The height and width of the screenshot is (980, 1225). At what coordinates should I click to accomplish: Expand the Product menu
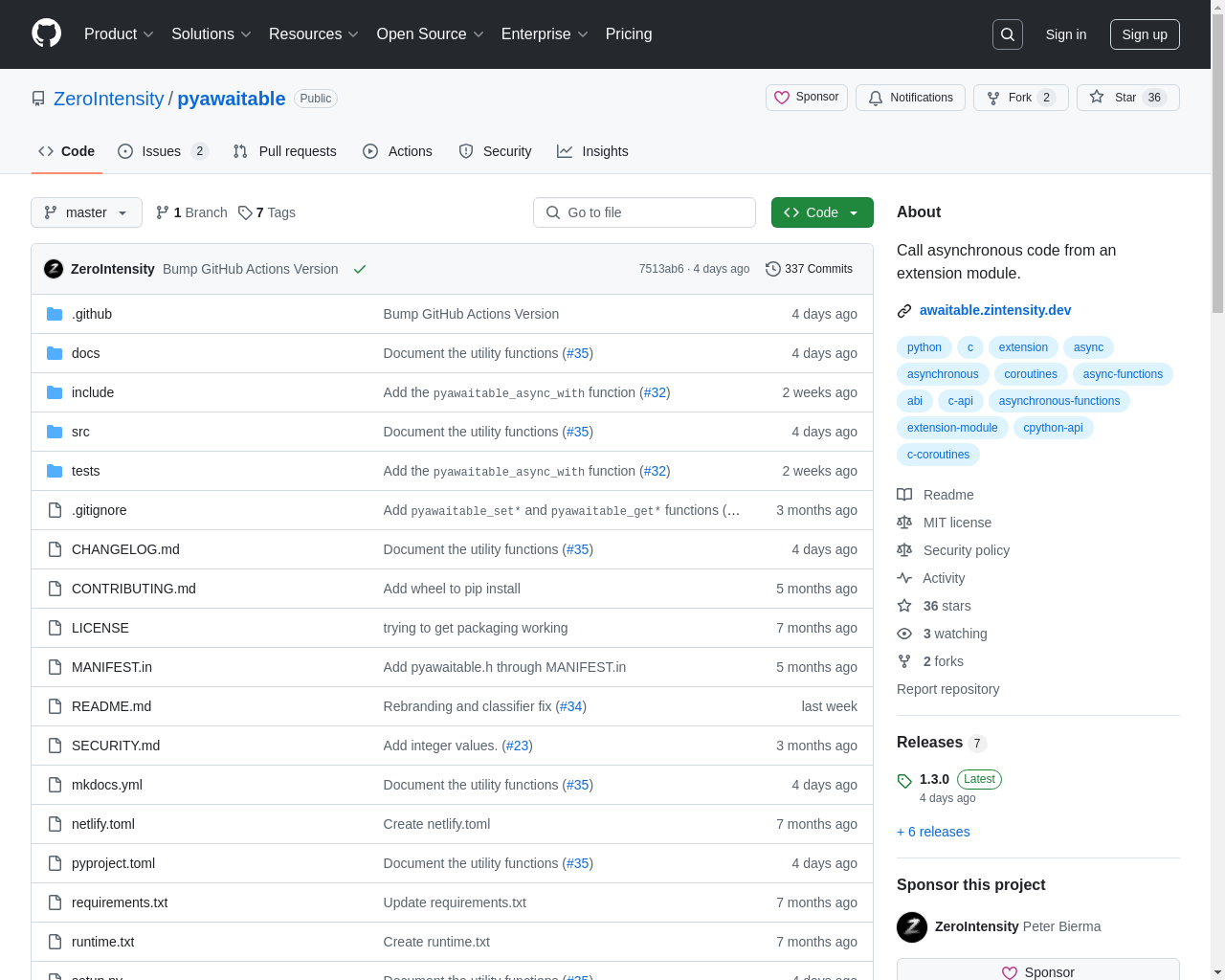point(119,34)
